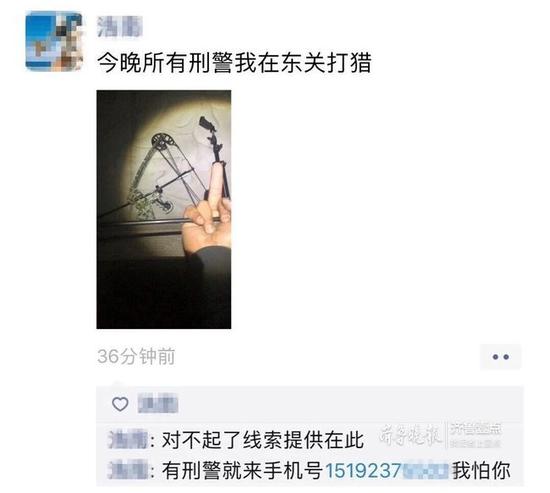Click the 齐鲁晚报 watermark logo
The image size is (550, 493).
410,435
